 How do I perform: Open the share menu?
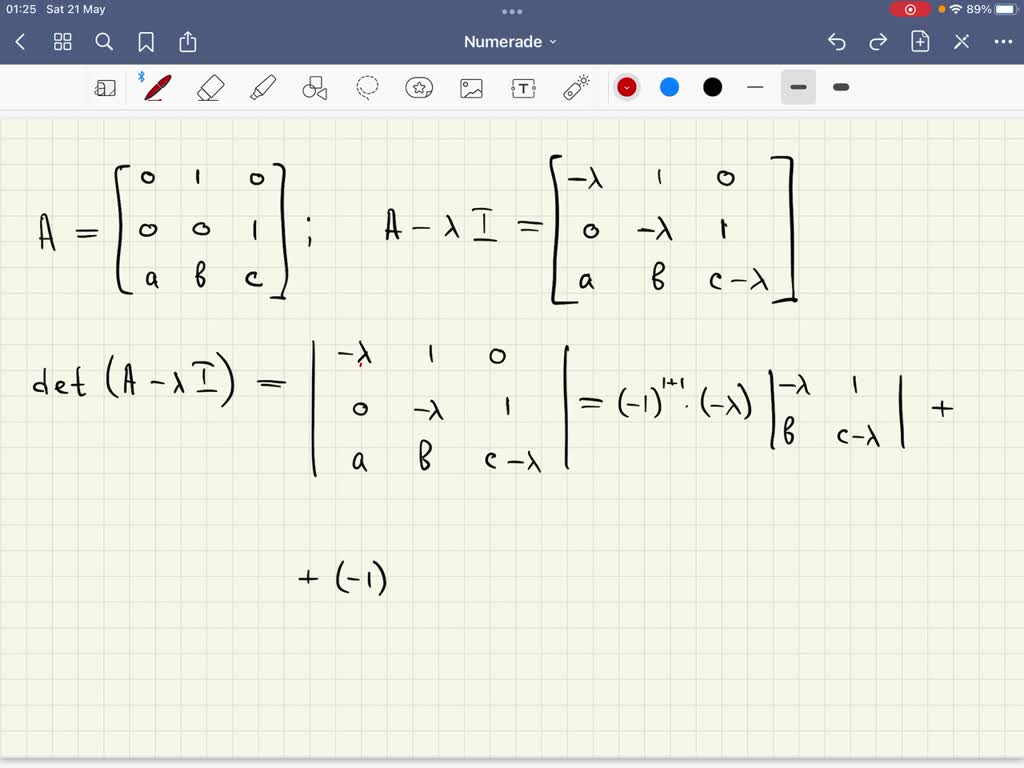188,42
